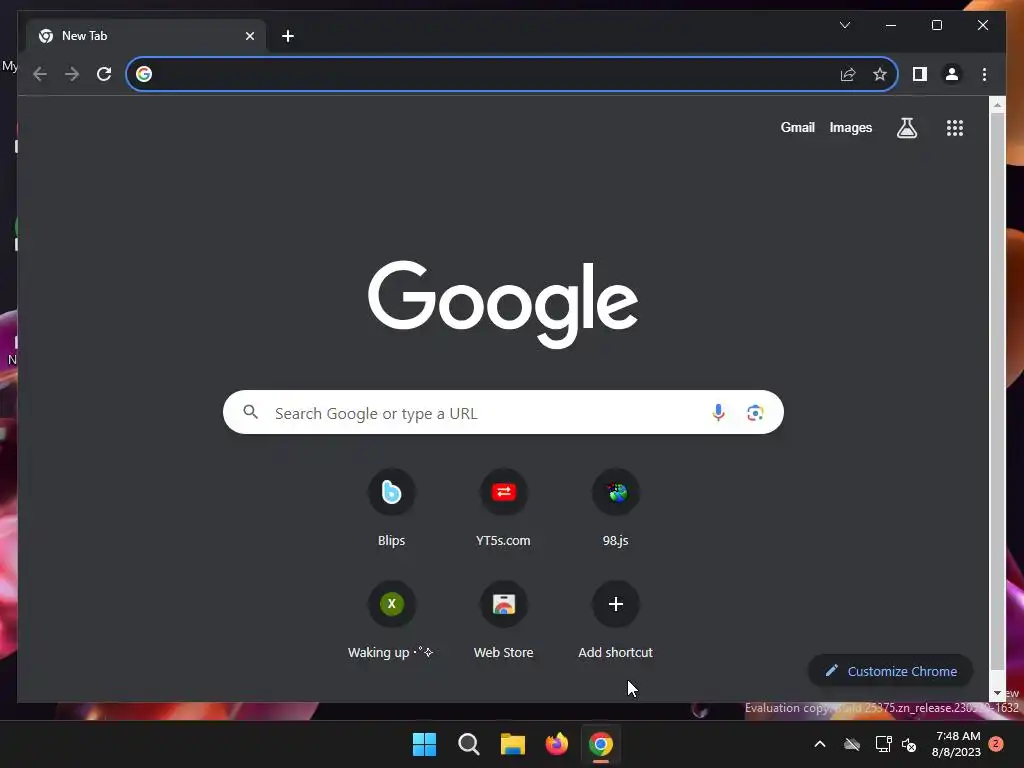1024x768 pixels.
Task: Bookmark this tab with the star icon
Action: click(x=880, y=74)
